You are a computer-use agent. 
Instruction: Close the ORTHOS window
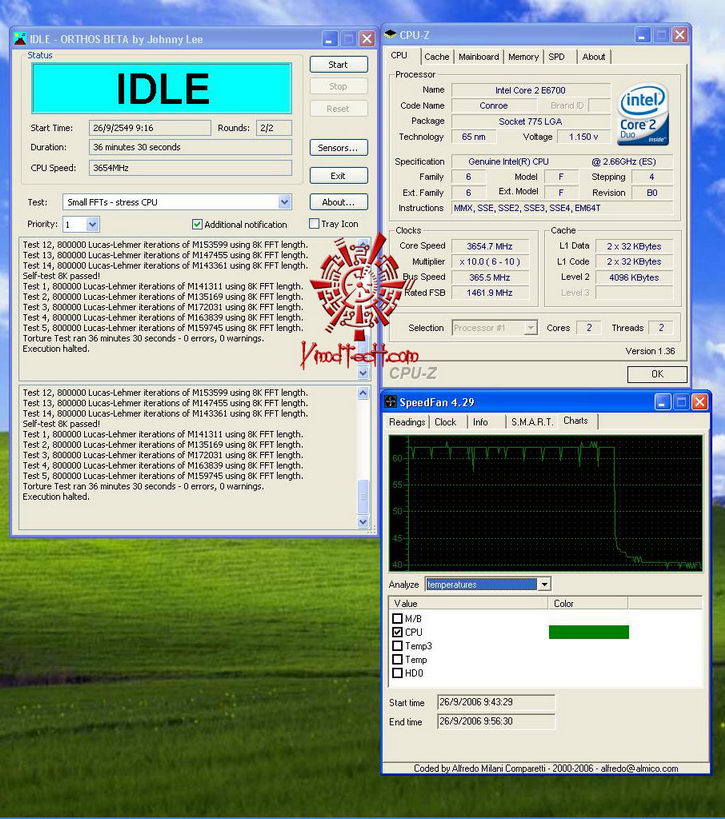[367, 39]
